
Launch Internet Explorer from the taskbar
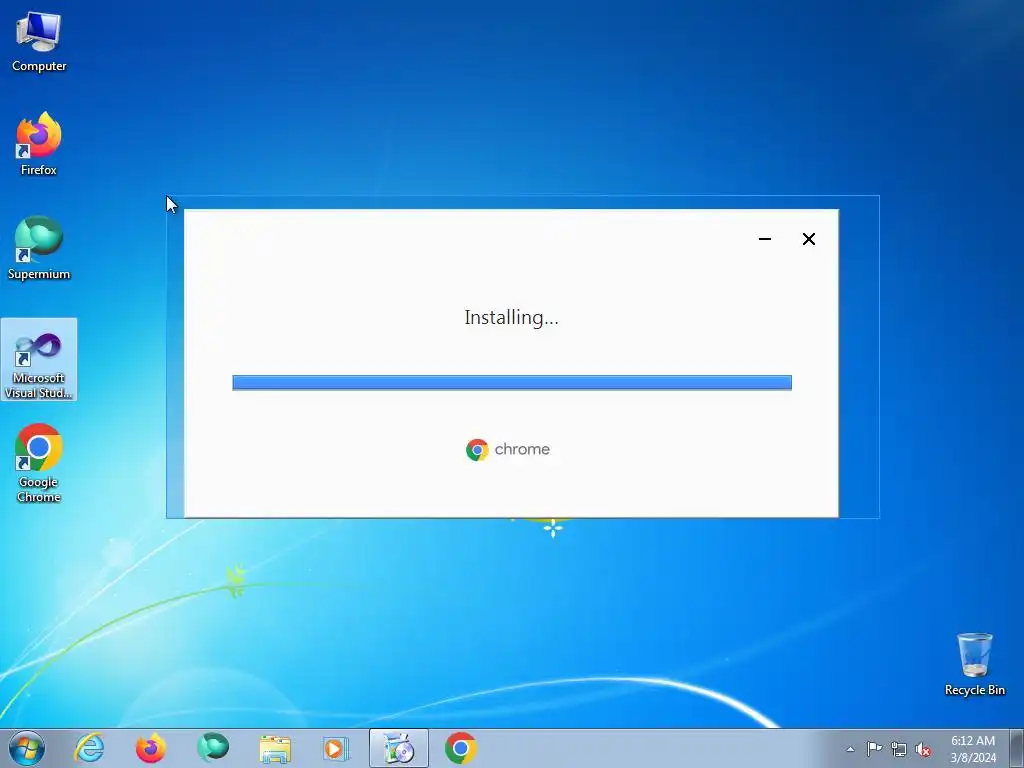coord(89,748)
